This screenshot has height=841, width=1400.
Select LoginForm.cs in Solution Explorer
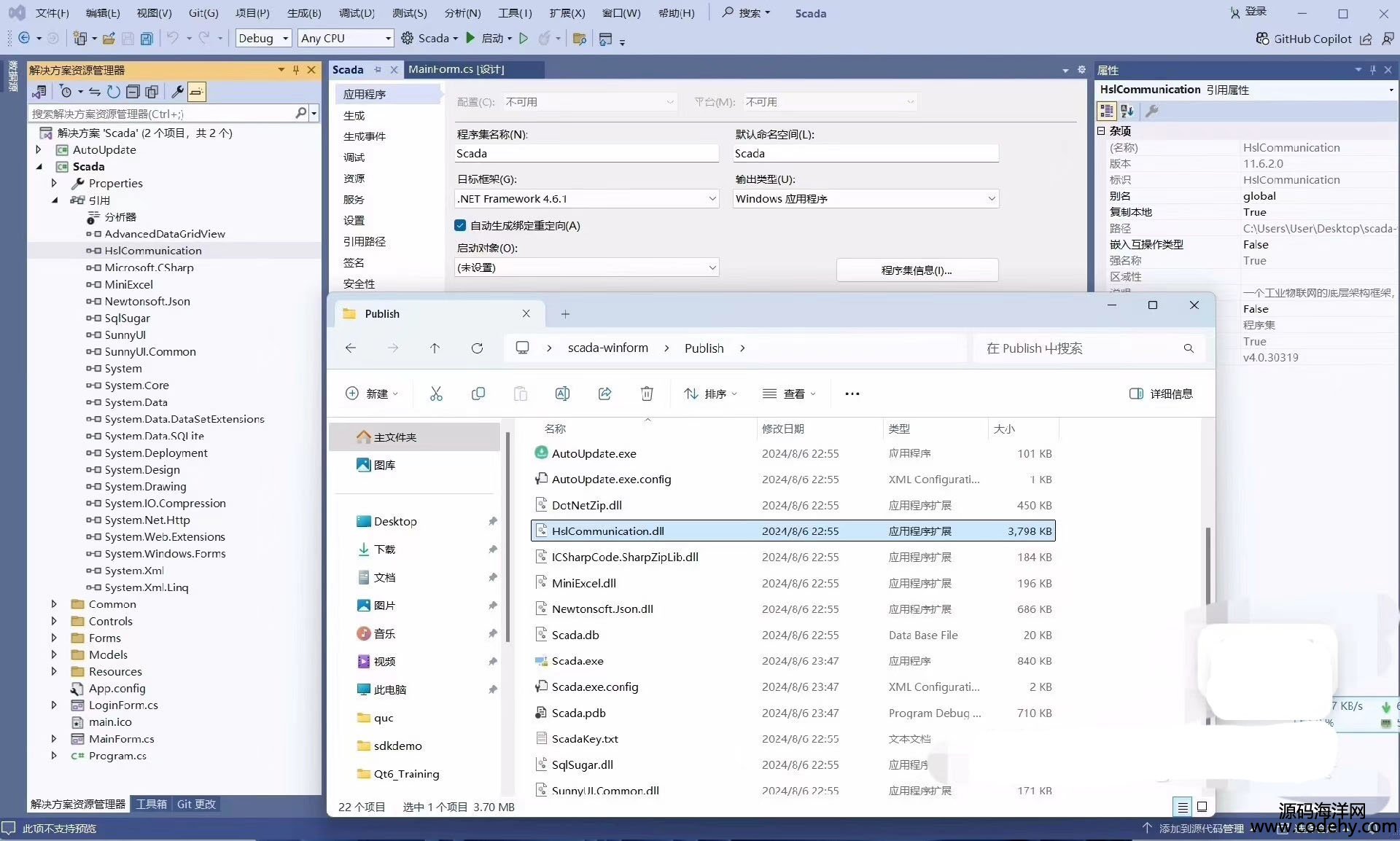pos(123,705)
